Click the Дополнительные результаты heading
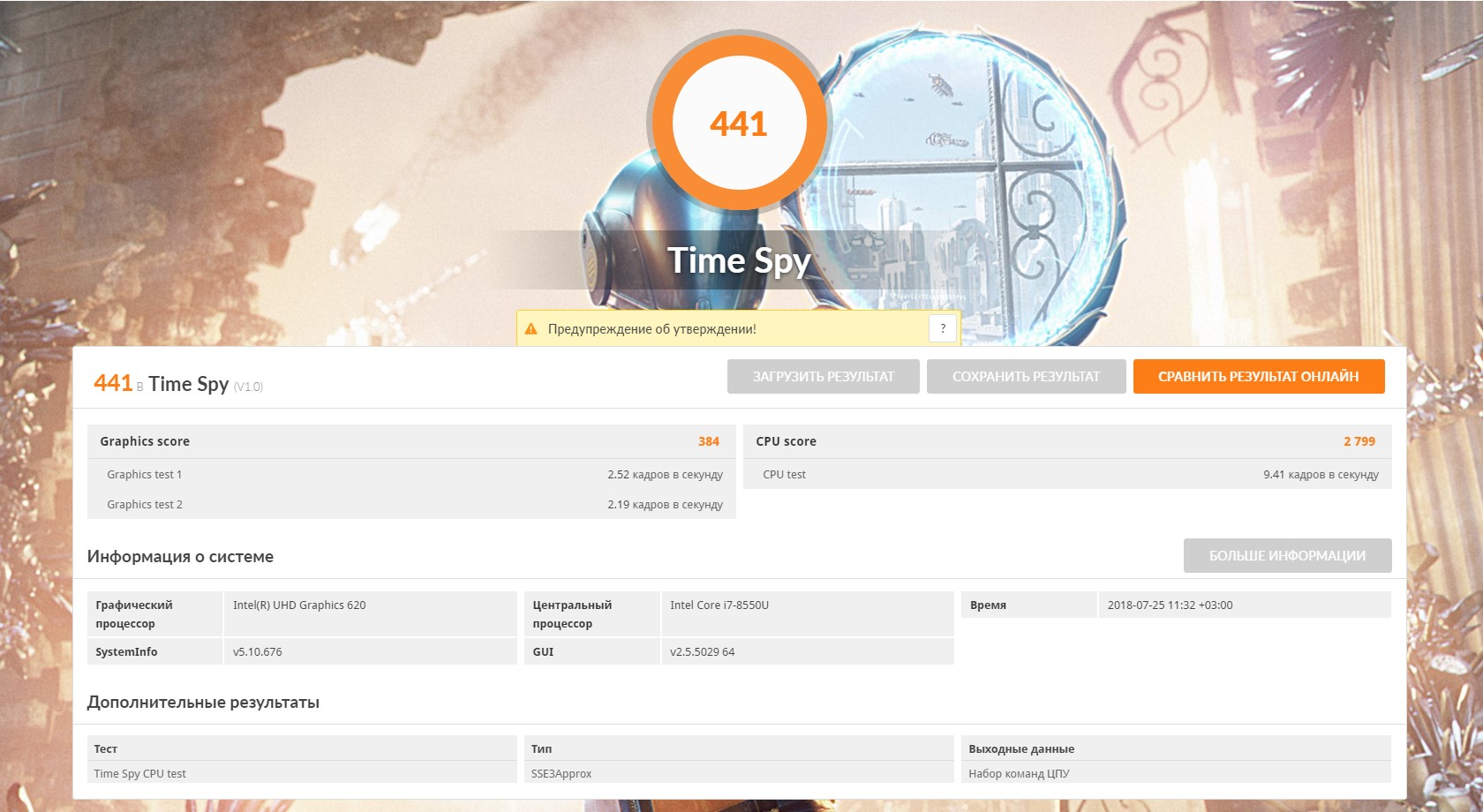The image size is (1483, 812). pyautogui.click(x=203, y=702)
